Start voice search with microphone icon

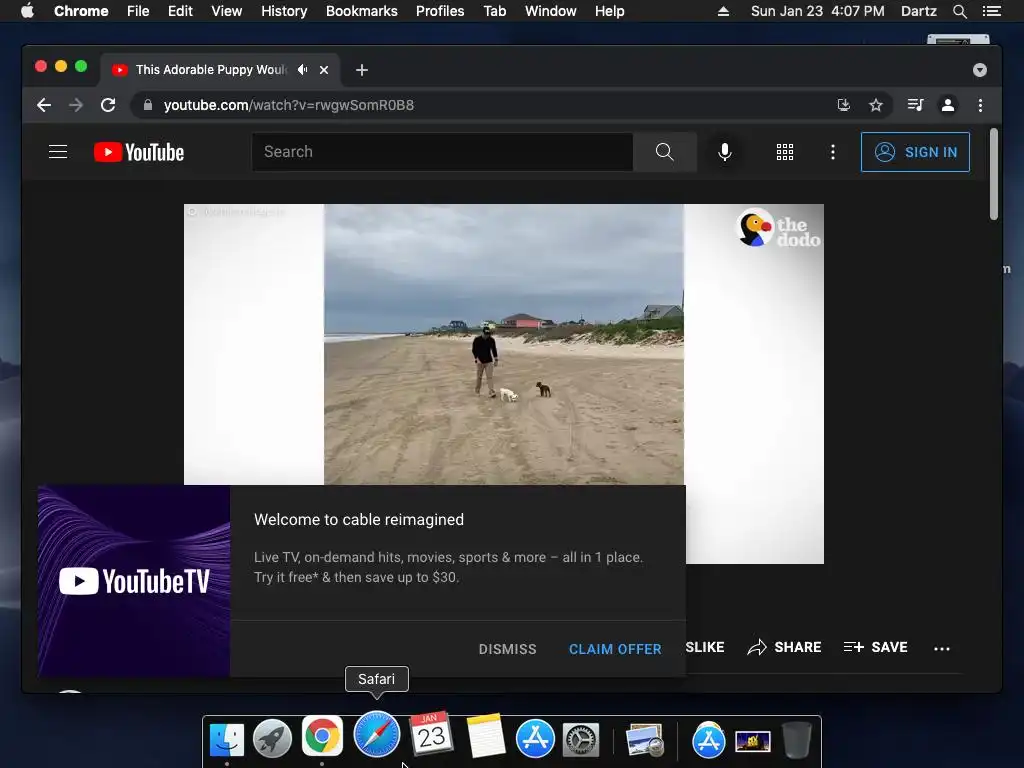[x=725, y=152]
